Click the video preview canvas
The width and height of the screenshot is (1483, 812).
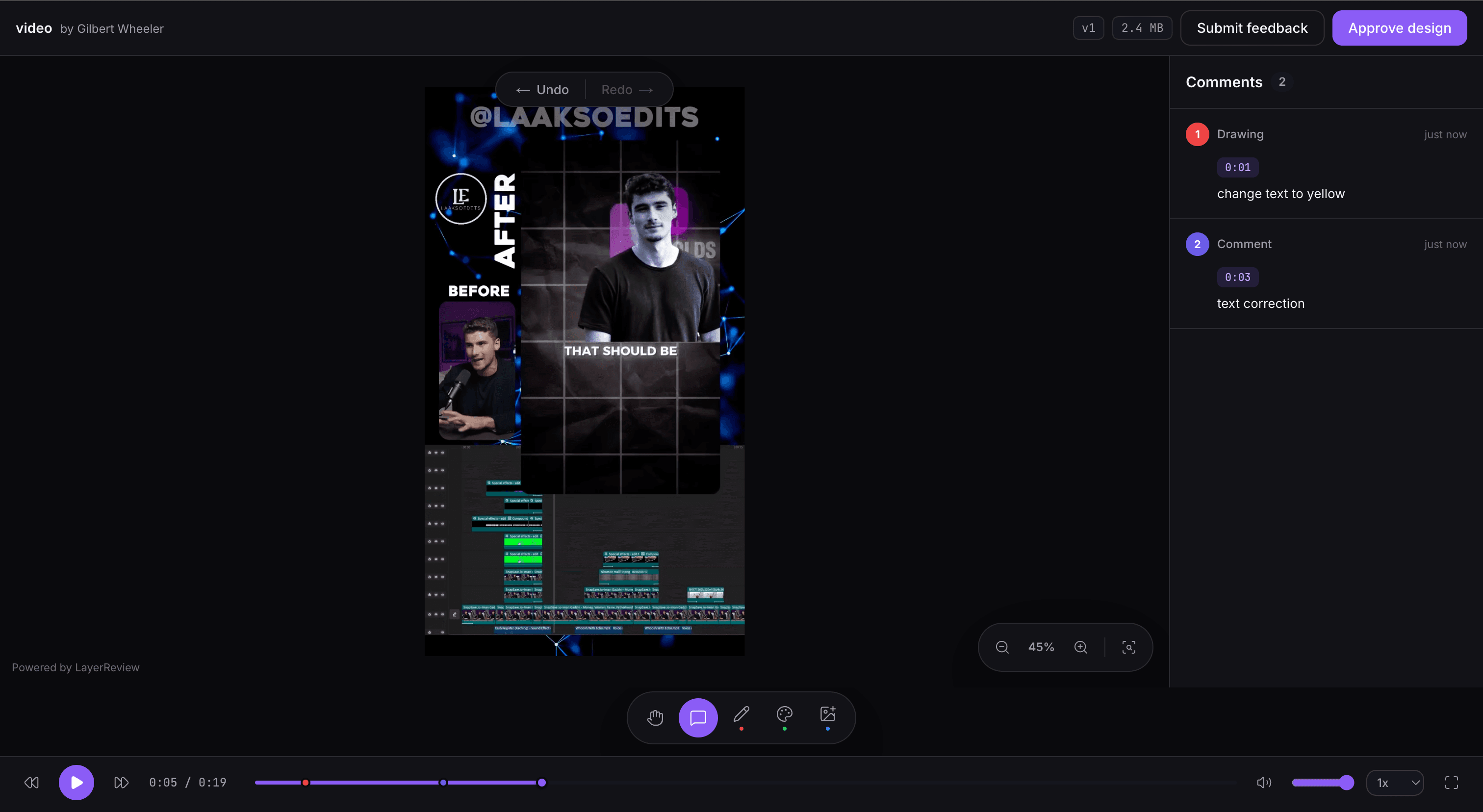point(585,371)
